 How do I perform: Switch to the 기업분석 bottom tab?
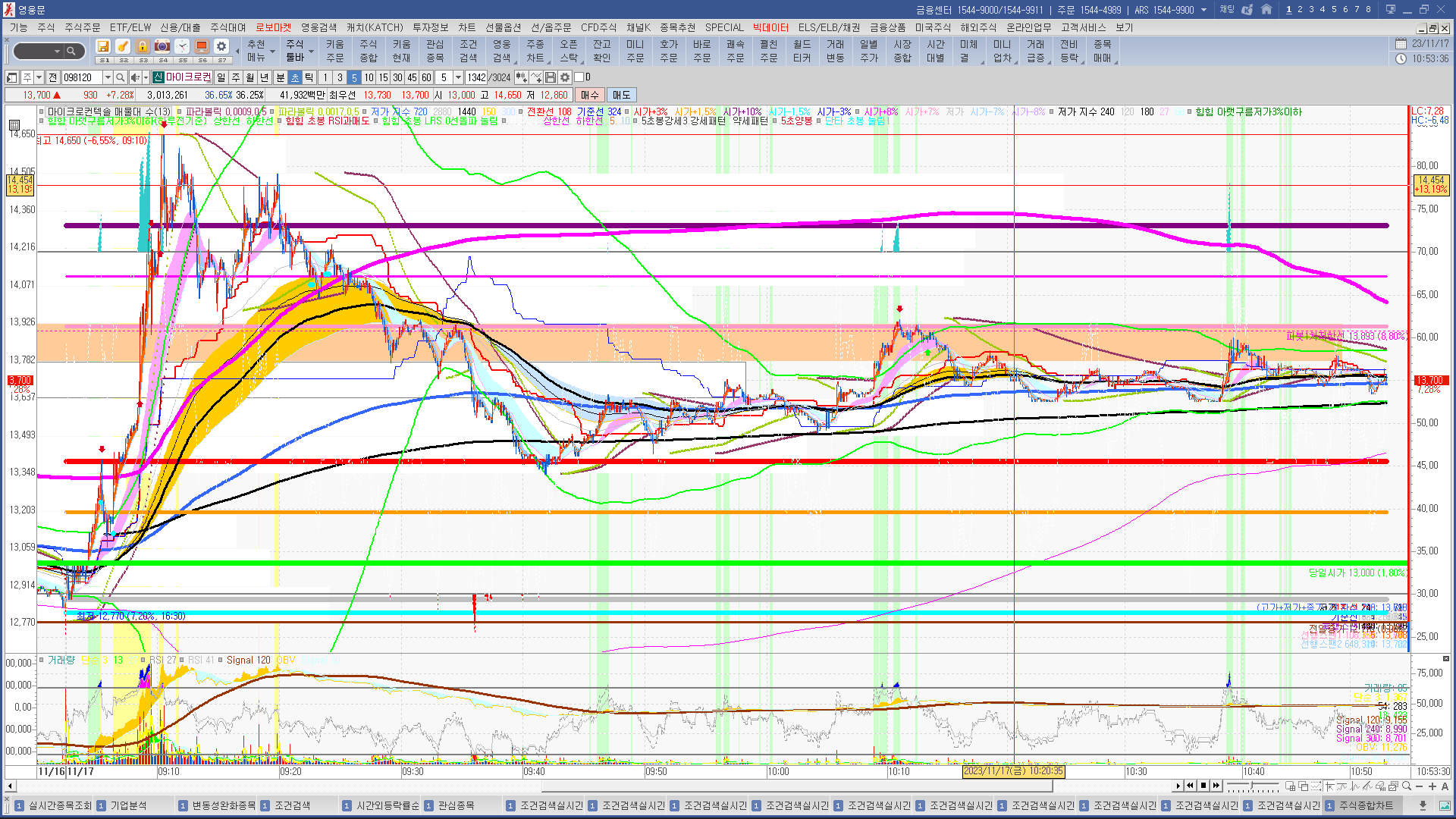[128, 805]
